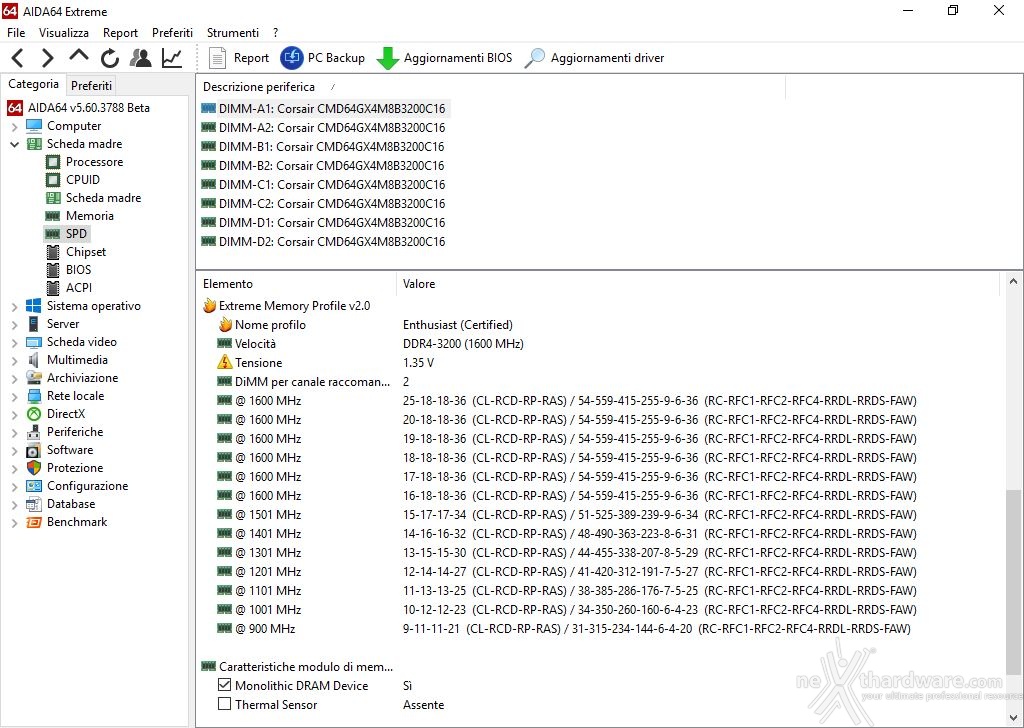This screenshot has height=728, width=1024.
Task: Select the Scheda madre child tree item
Action: coord(93,198)
